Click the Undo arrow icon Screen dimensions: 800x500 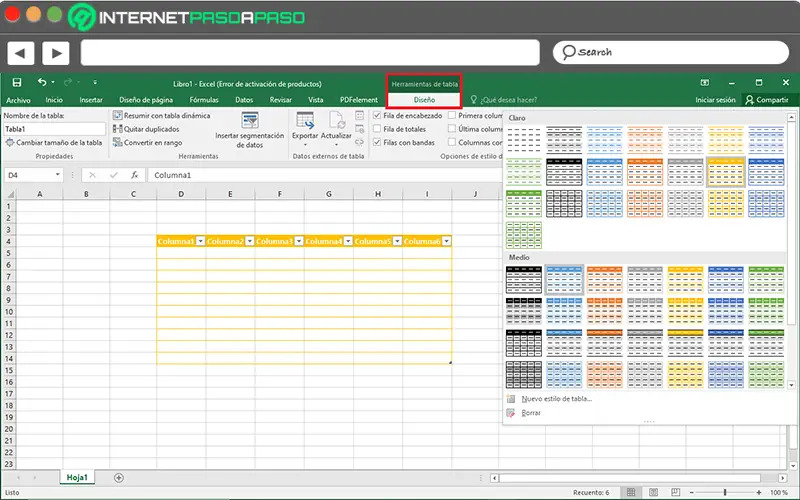(x=41, y=82)
